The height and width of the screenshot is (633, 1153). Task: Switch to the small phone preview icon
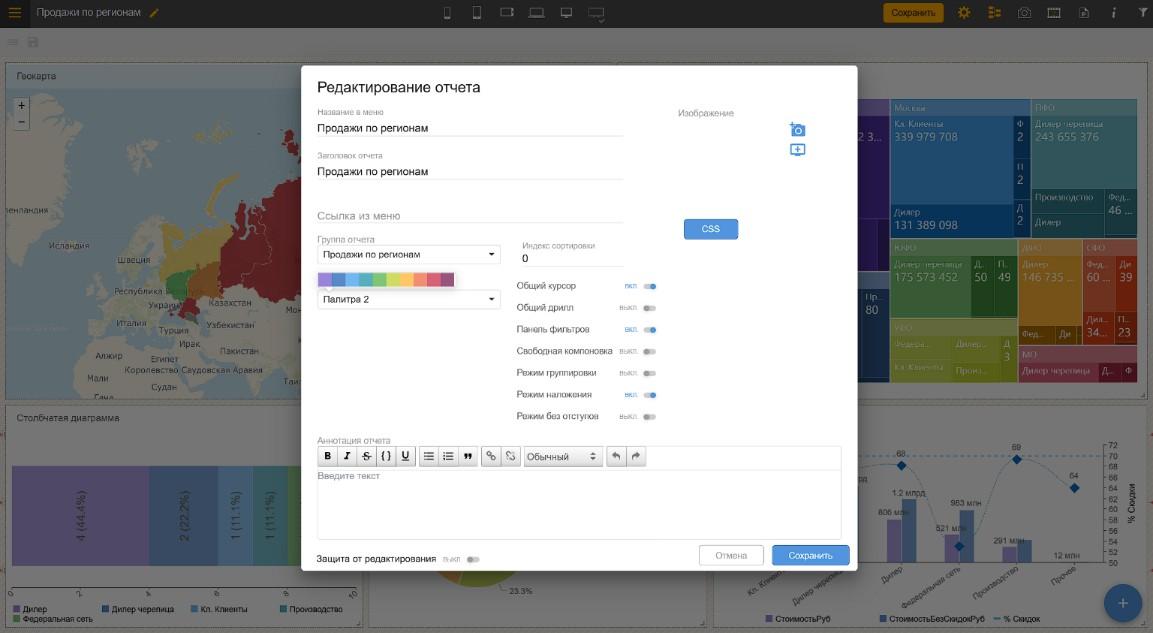coord(447,12)
